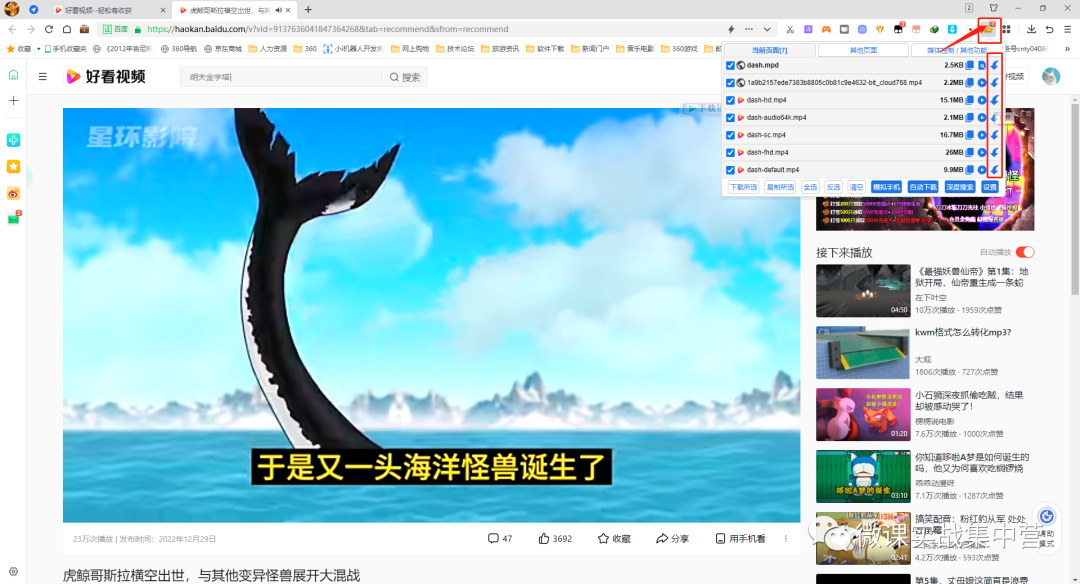Click the 全选 button
1080x584 pixels.
pos(811,187)
